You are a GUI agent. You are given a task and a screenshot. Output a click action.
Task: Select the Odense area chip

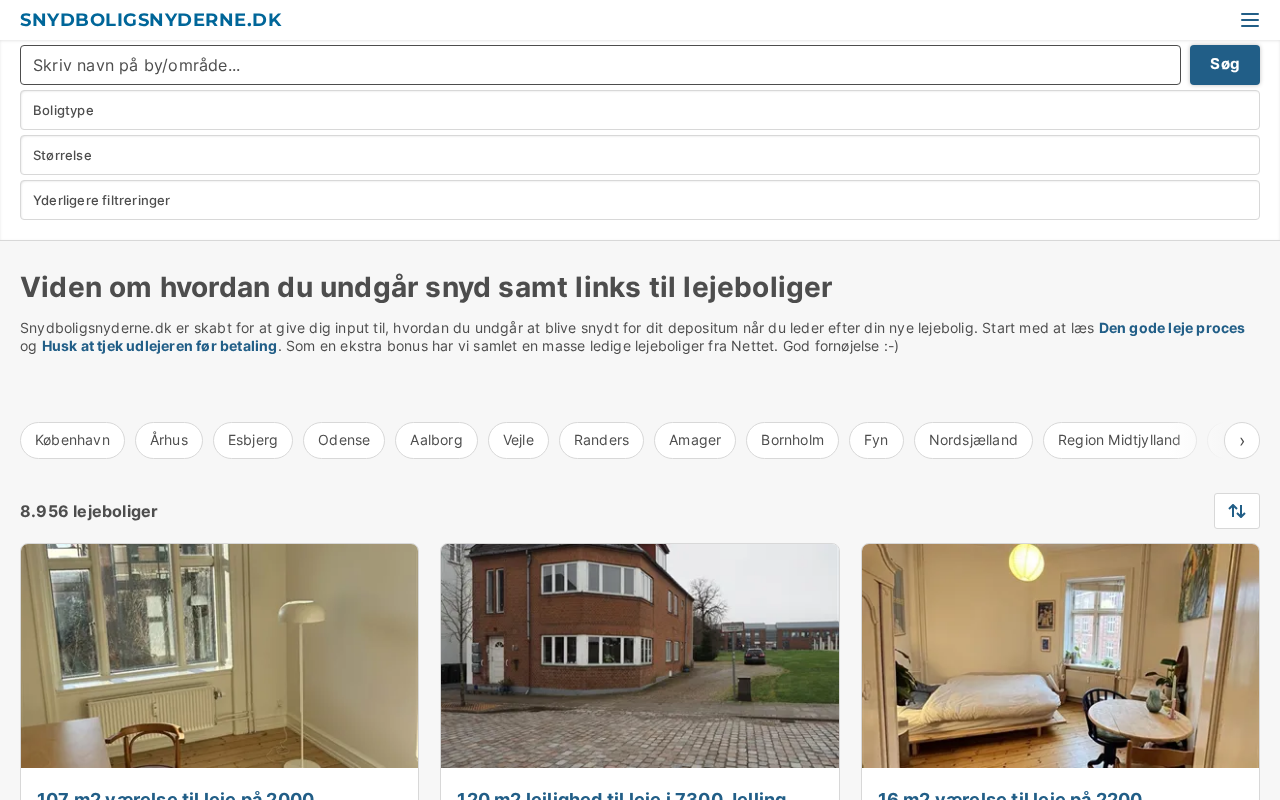pyautogui.click(x=344, y=440)
